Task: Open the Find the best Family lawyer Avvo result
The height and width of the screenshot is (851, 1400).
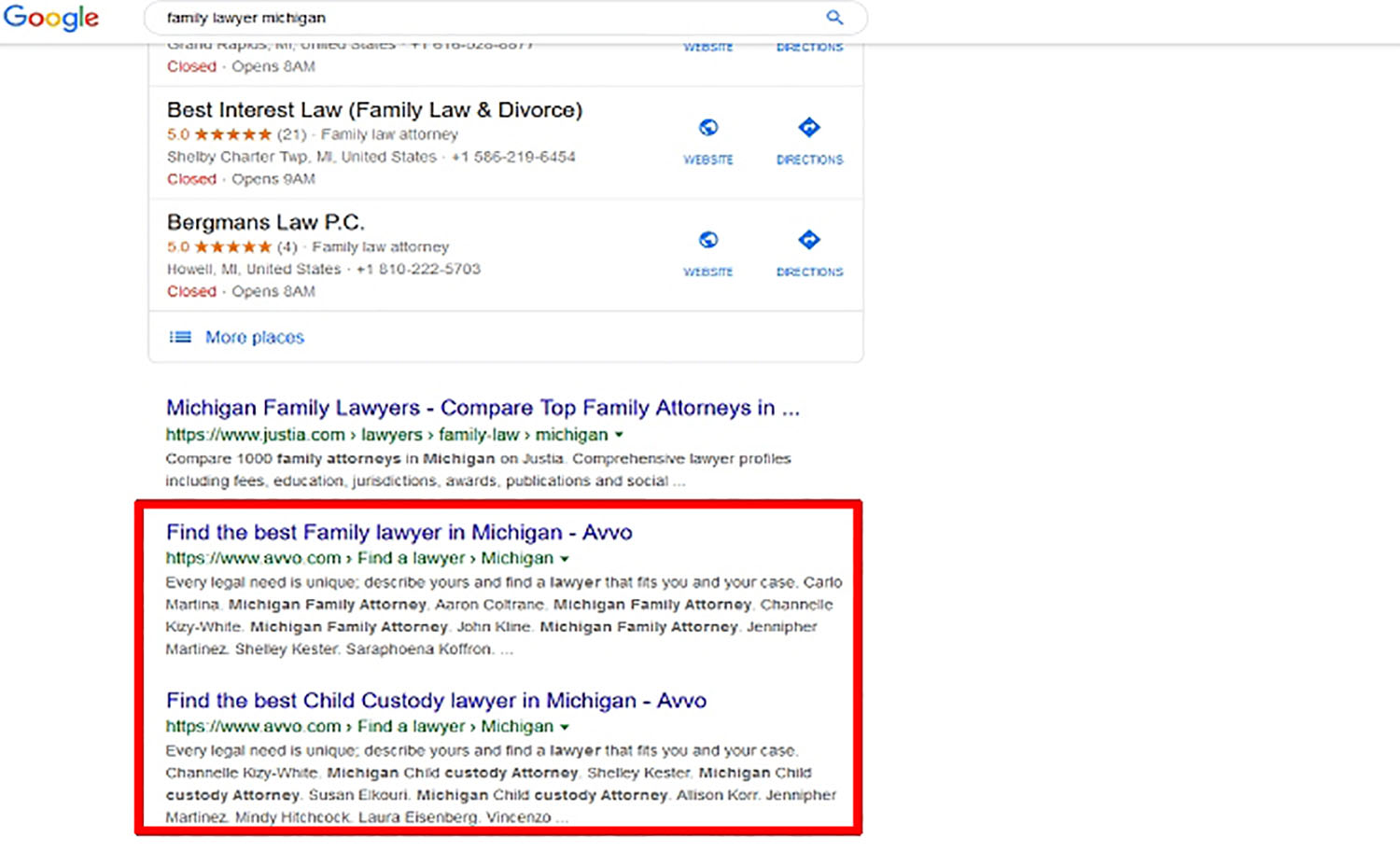Action: pyautogui.click(x=399, y=532)
